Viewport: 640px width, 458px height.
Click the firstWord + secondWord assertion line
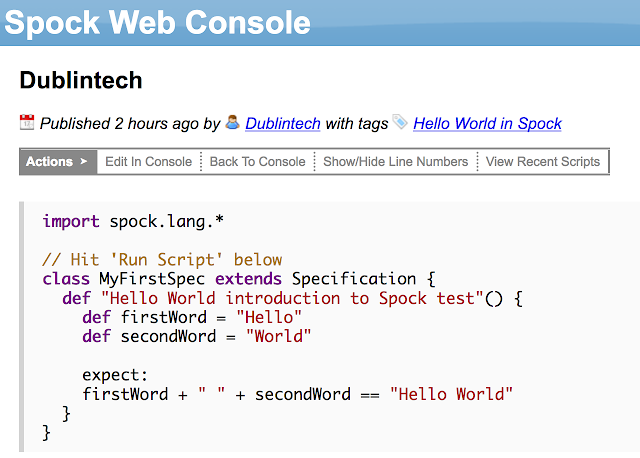[x=297, y=394]
